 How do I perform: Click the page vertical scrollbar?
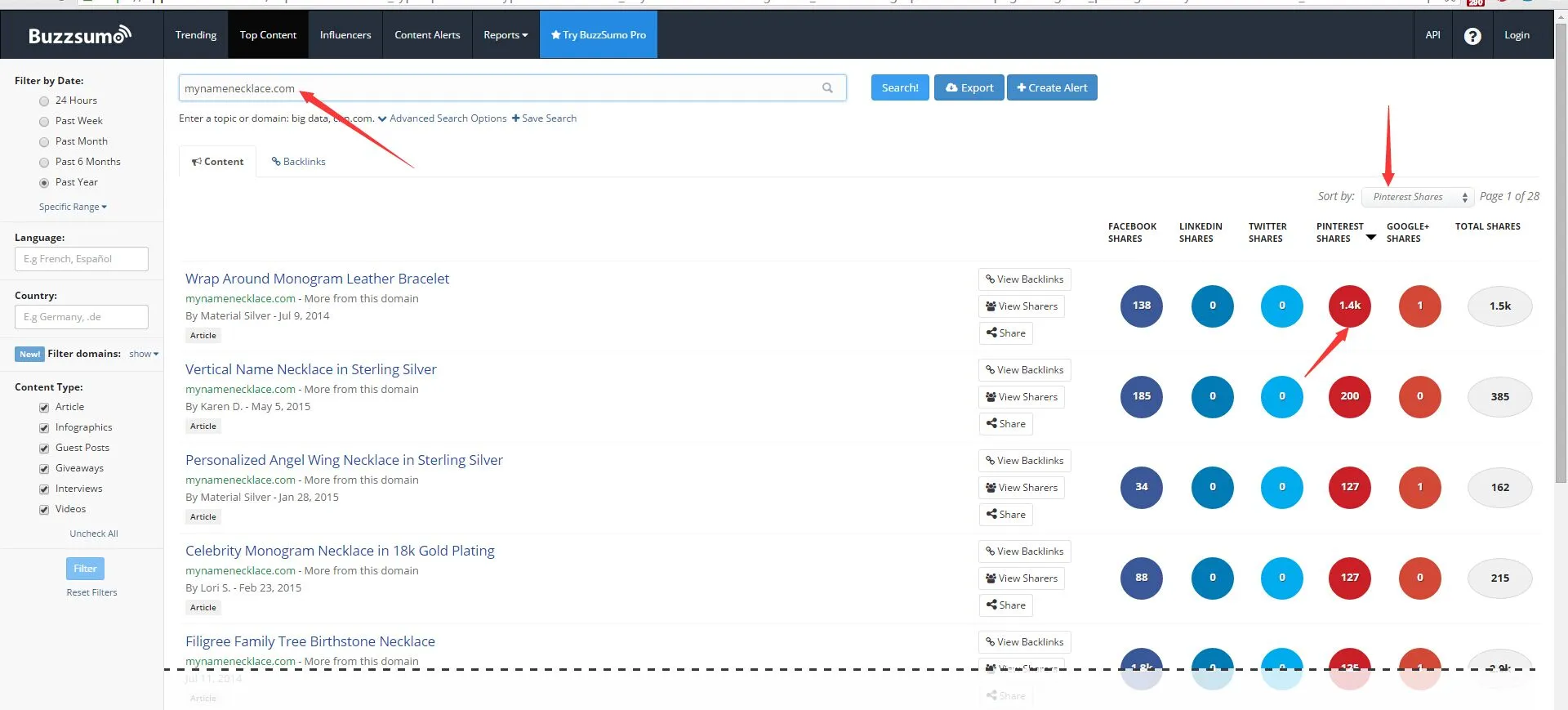tap(1561, 253)
